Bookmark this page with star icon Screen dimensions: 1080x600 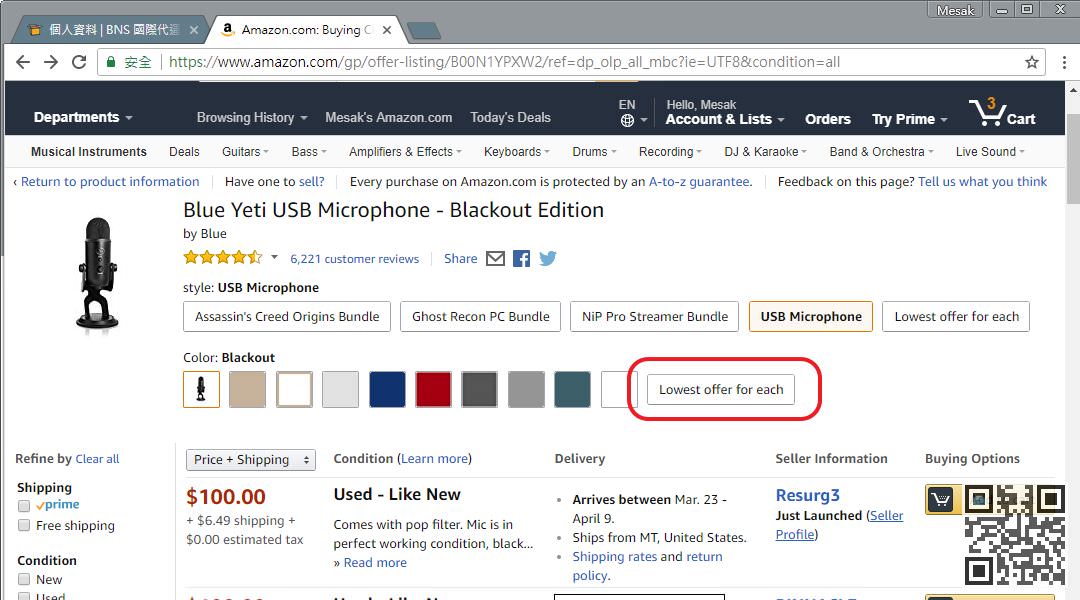[1032, 62]
